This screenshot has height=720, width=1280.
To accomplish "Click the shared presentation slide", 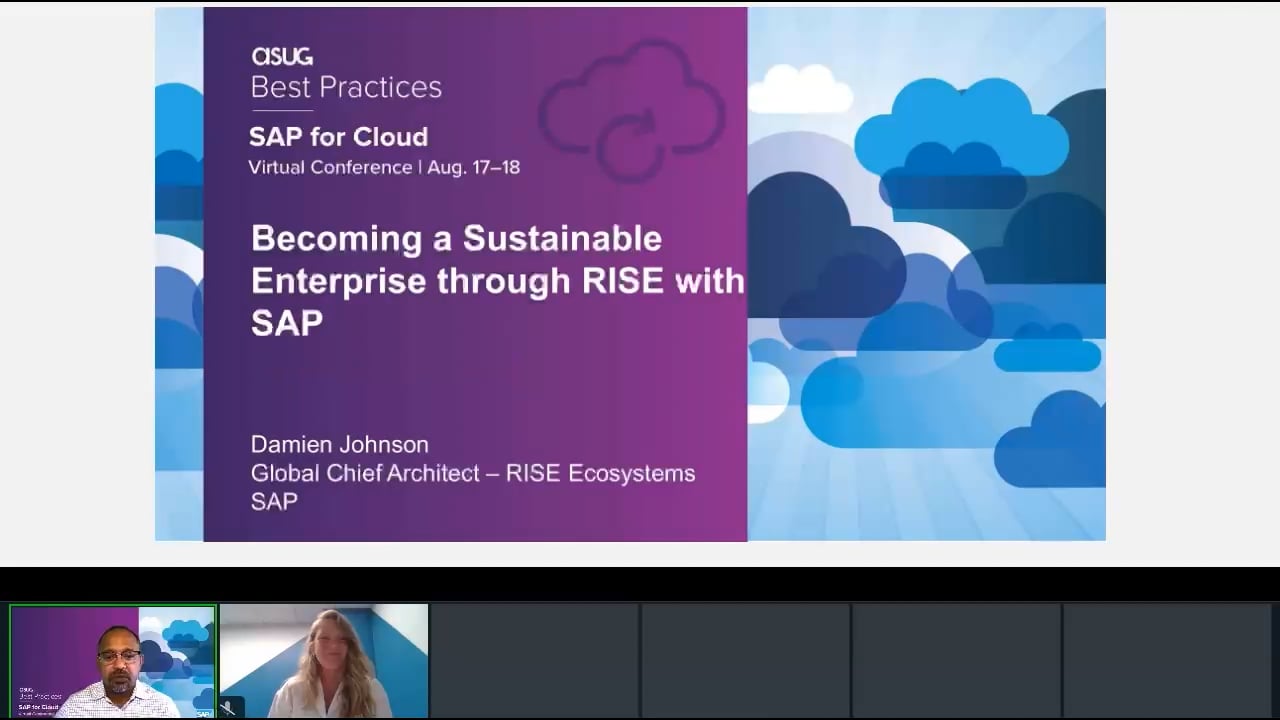I will click(630, 274).
